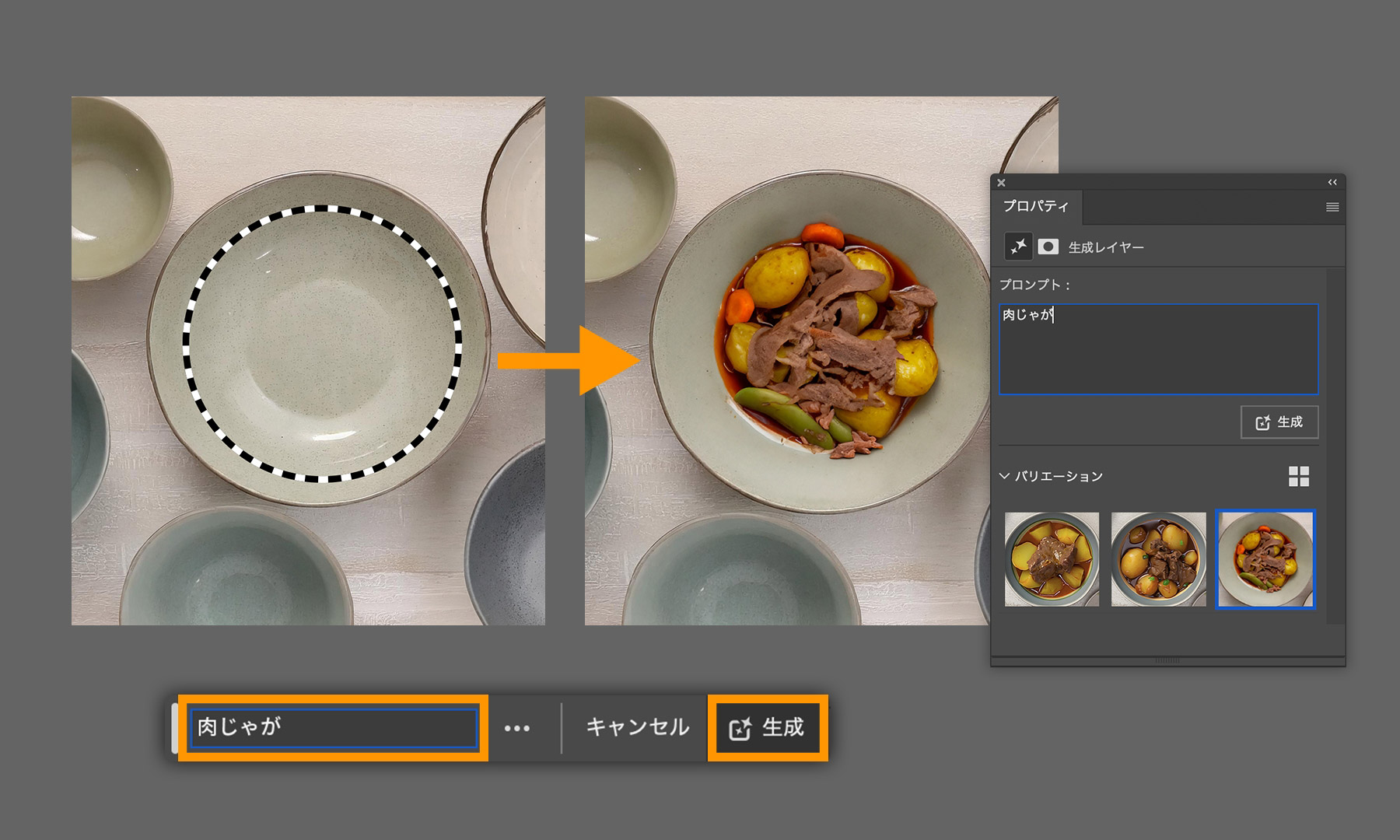The height and width of the screenshot is (840, 1400).
Task: Select the プロパティ tab
Action: [1035, 206]
